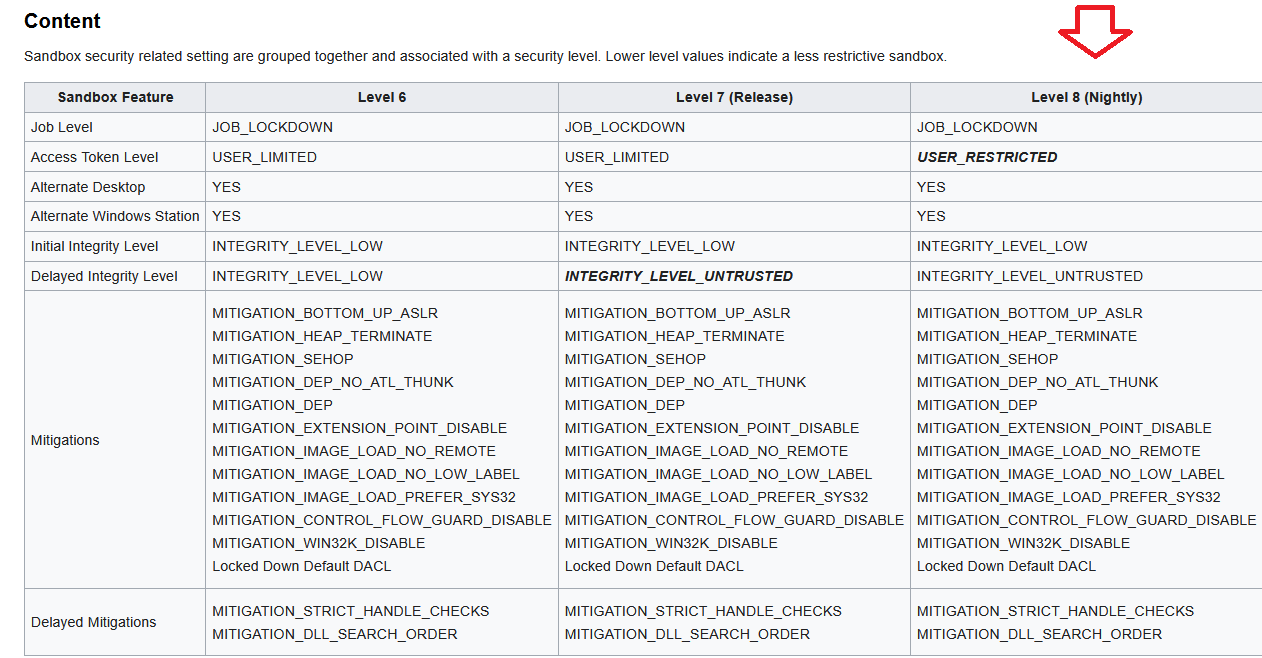Select the Job Level row label
This screenshot has width=1262, height=658.
pyautogui.click(x=62, y=127)
